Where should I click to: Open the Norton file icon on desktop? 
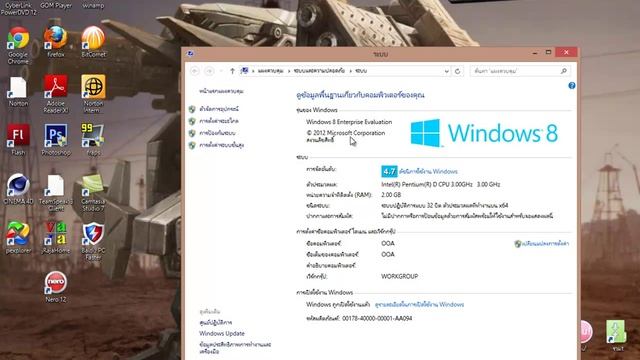tap(18, 91)
